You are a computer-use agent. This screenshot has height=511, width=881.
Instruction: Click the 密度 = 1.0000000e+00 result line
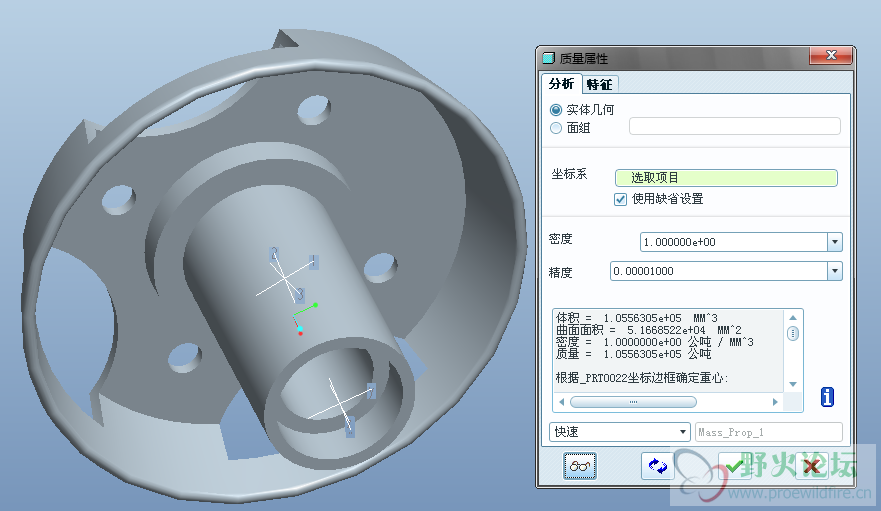pos(655,342)
